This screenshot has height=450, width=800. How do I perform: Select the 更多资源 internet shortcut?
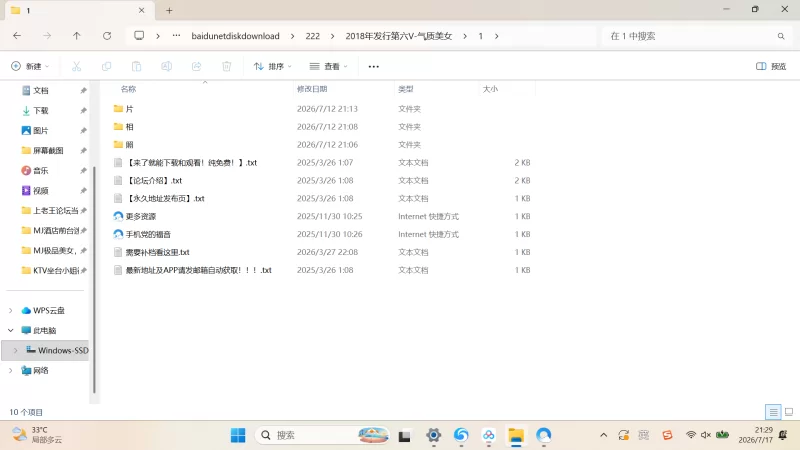pyautogui.click(x=140, y=216)
